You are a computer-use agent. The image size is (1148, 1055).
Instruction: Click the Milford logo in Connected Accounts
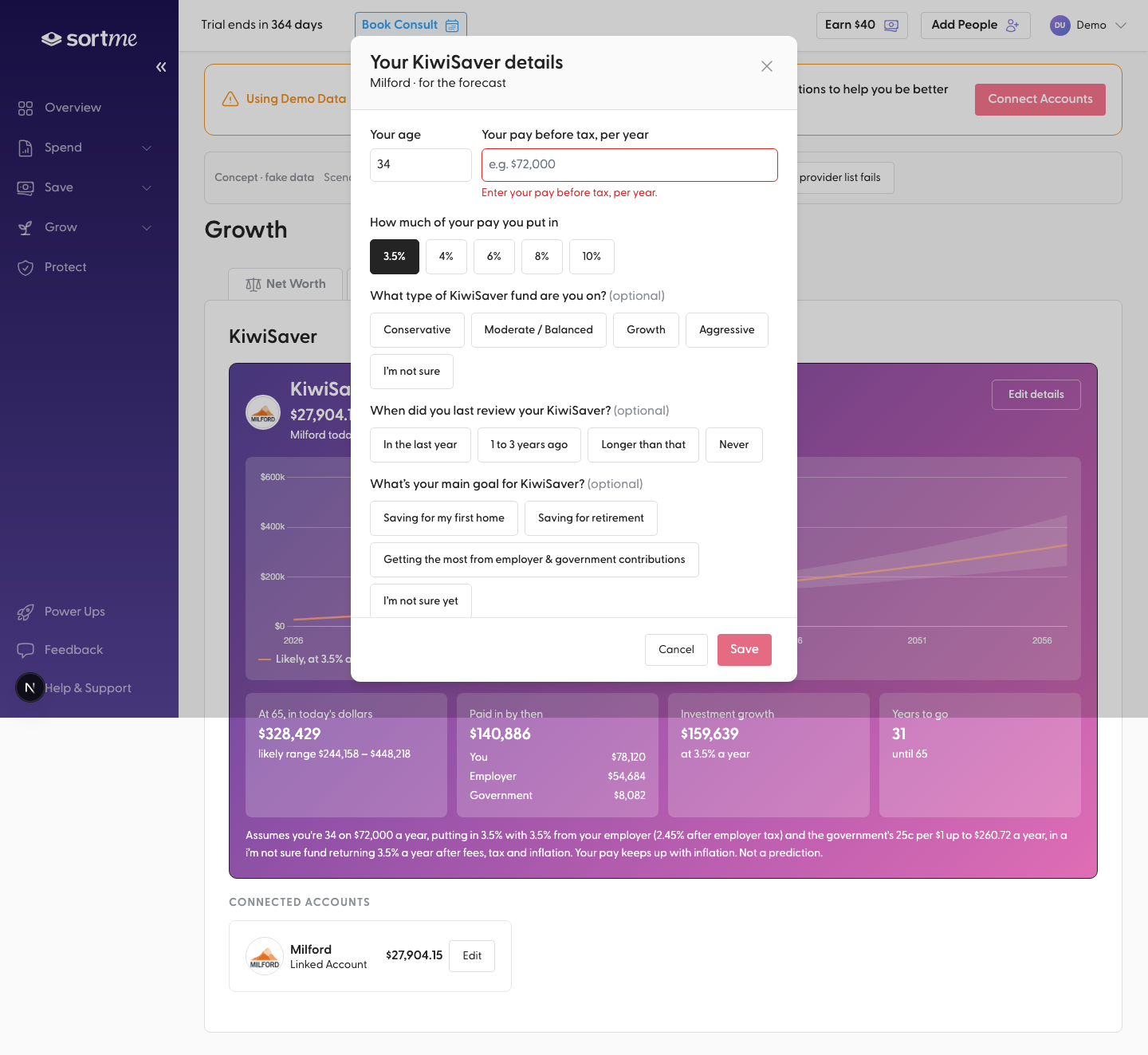[265, 956]
